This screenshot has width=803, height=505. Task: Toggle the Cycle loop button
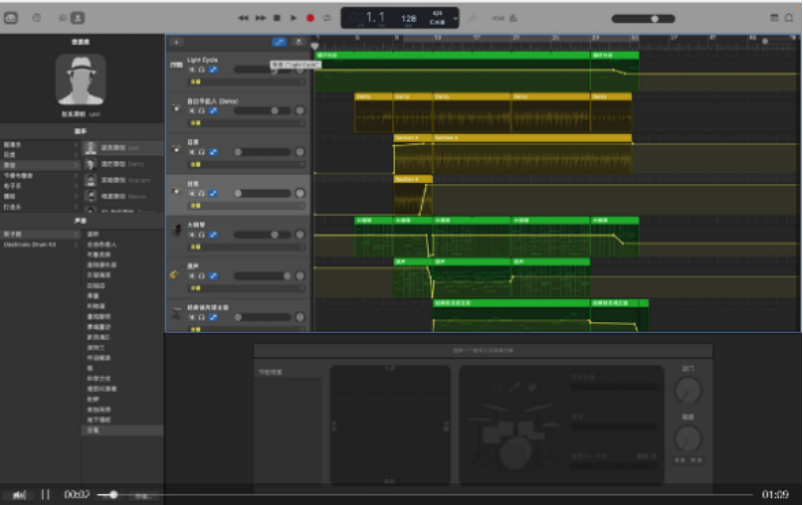click(x=327, y=18)
